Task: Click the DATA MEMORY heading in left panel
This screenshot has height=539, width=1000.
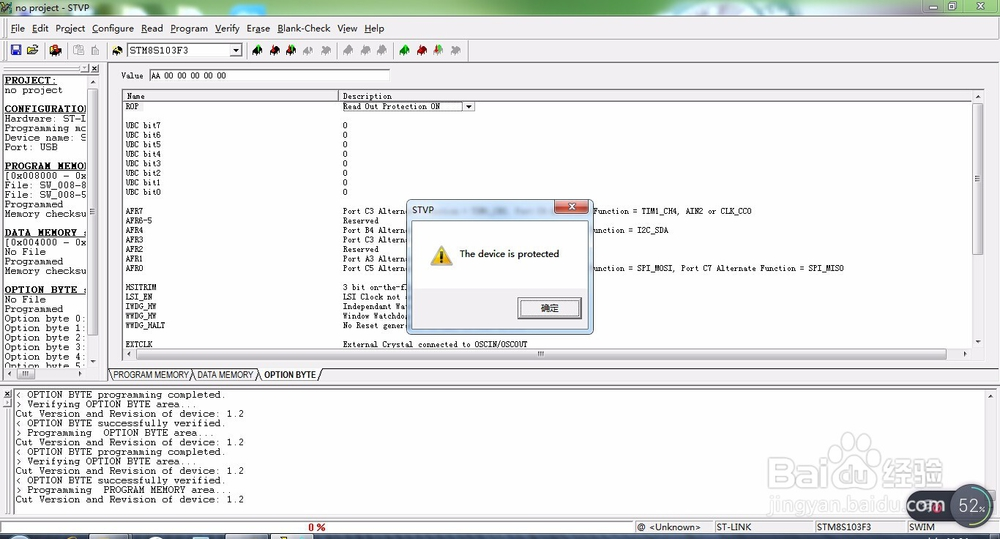Action: [x=45, y=233]
